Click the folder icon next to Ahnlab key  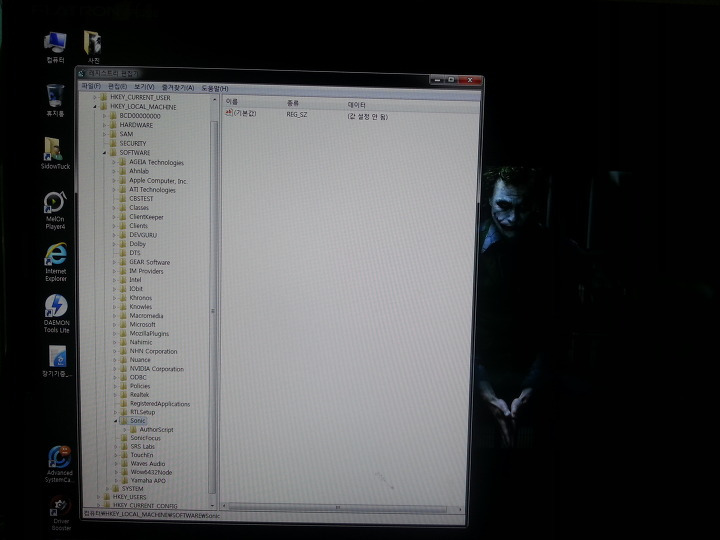pos(122,171)
